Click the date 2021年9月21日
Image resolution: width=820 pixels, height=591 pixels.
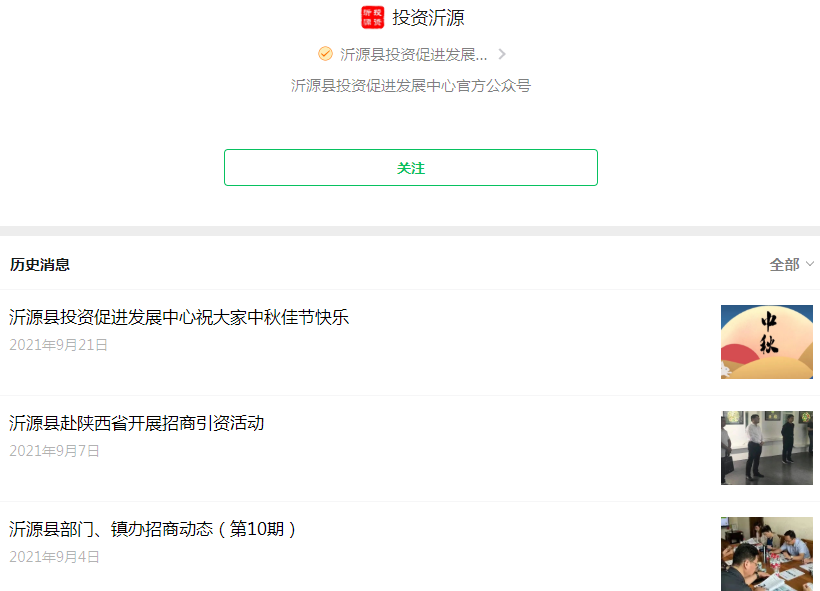pos(59,345)
